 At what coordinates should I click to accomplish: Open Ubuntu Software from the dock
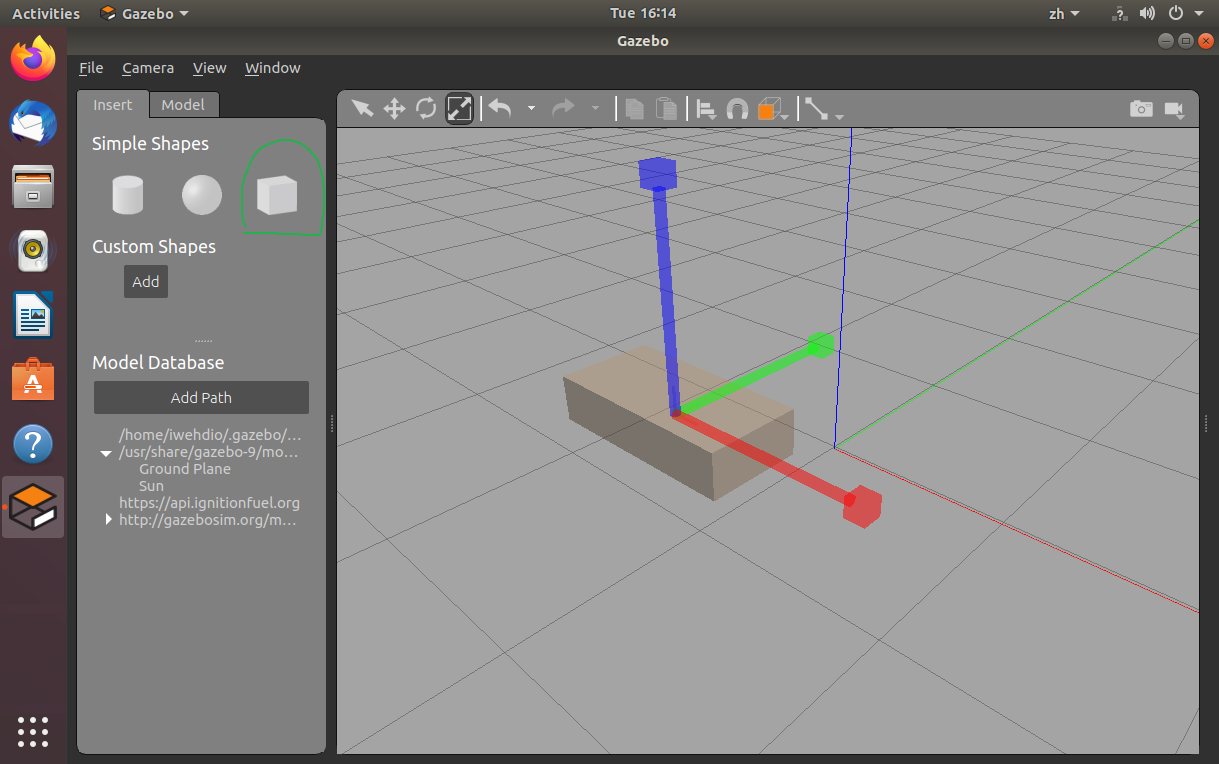pos(33,380)
